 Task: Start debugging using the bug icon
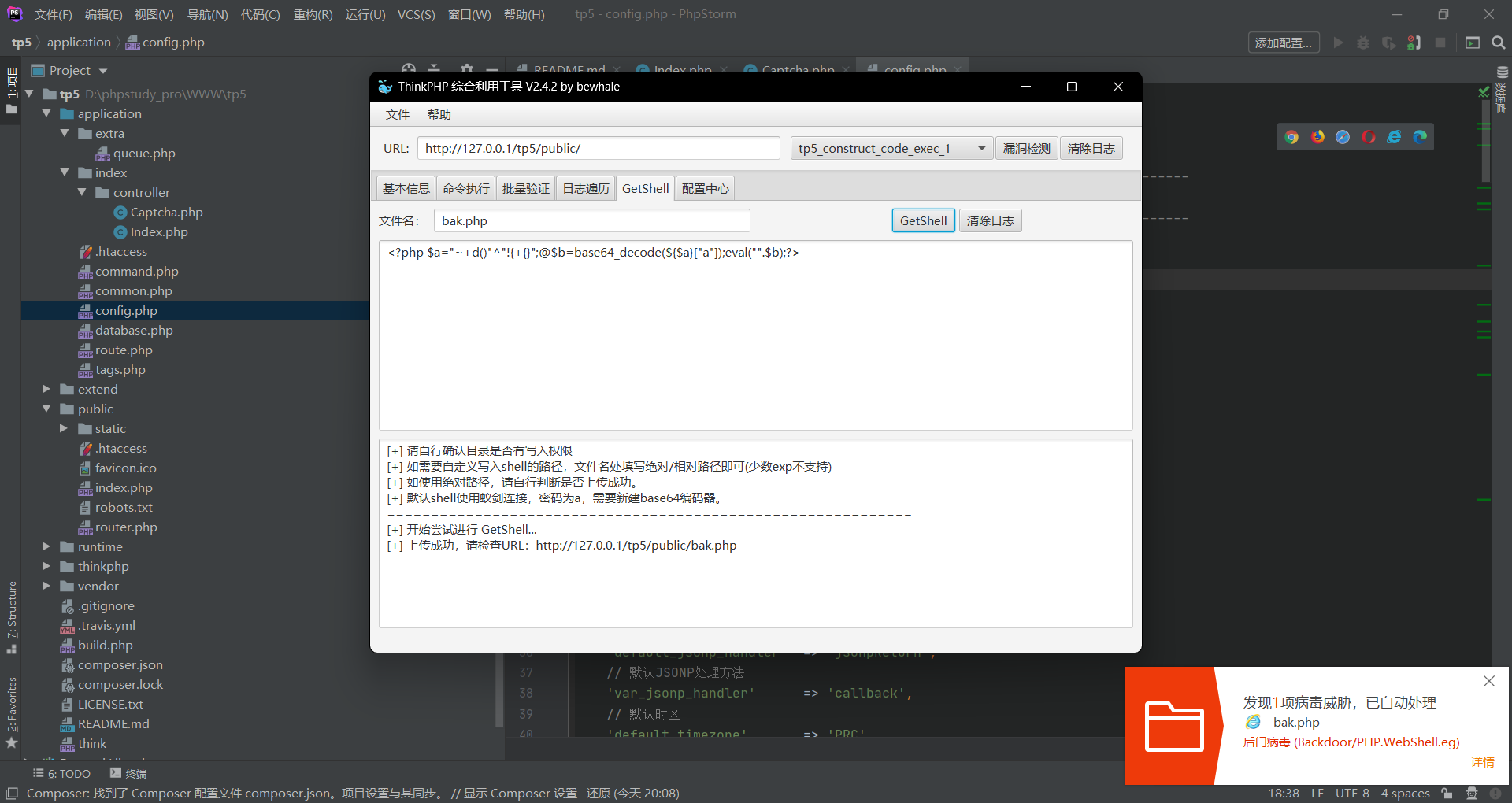(x=1363, y=43)
